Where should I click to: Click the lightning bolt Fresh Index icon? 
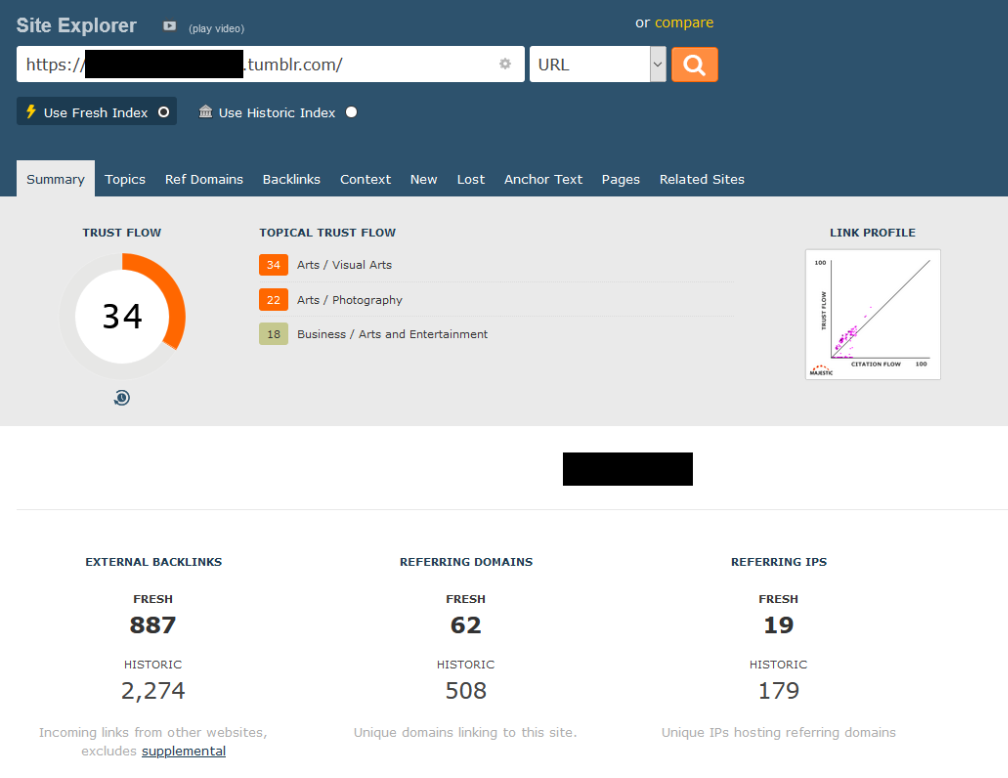point(30,112)
